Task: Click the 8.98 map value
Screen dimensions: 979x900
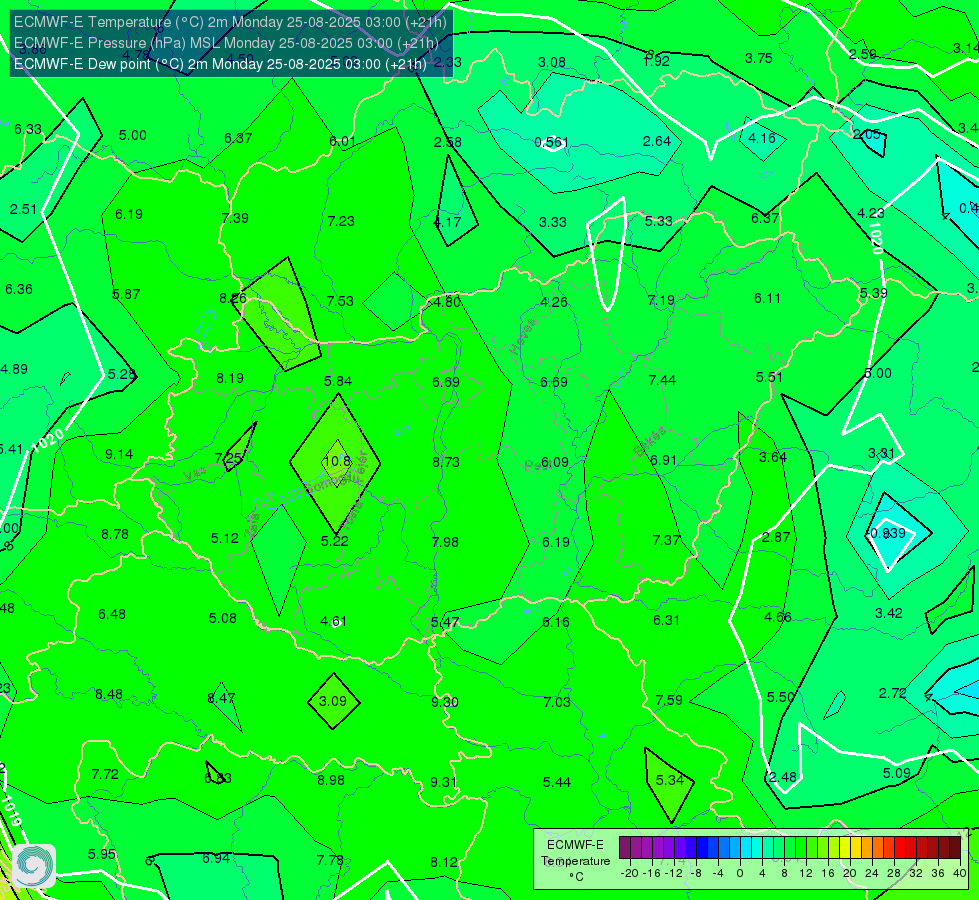Action: click(331, 779)
